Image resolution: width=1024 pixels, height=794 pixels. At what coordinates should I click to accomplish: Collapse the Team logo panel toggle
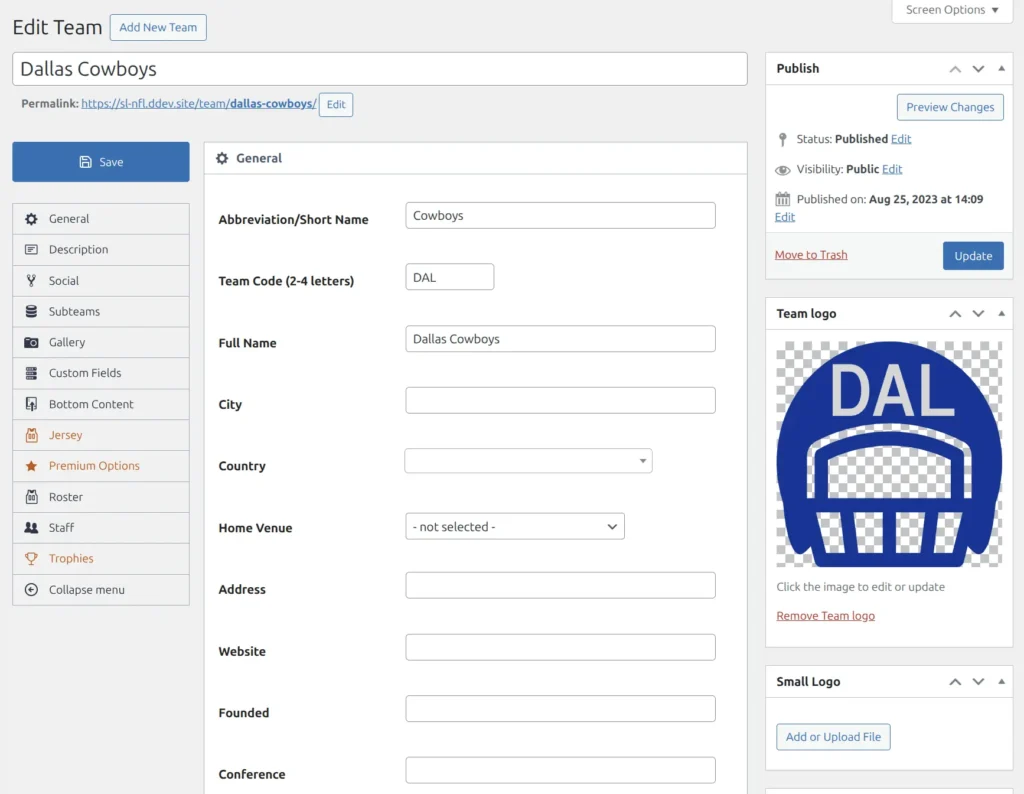(1001, 313)
